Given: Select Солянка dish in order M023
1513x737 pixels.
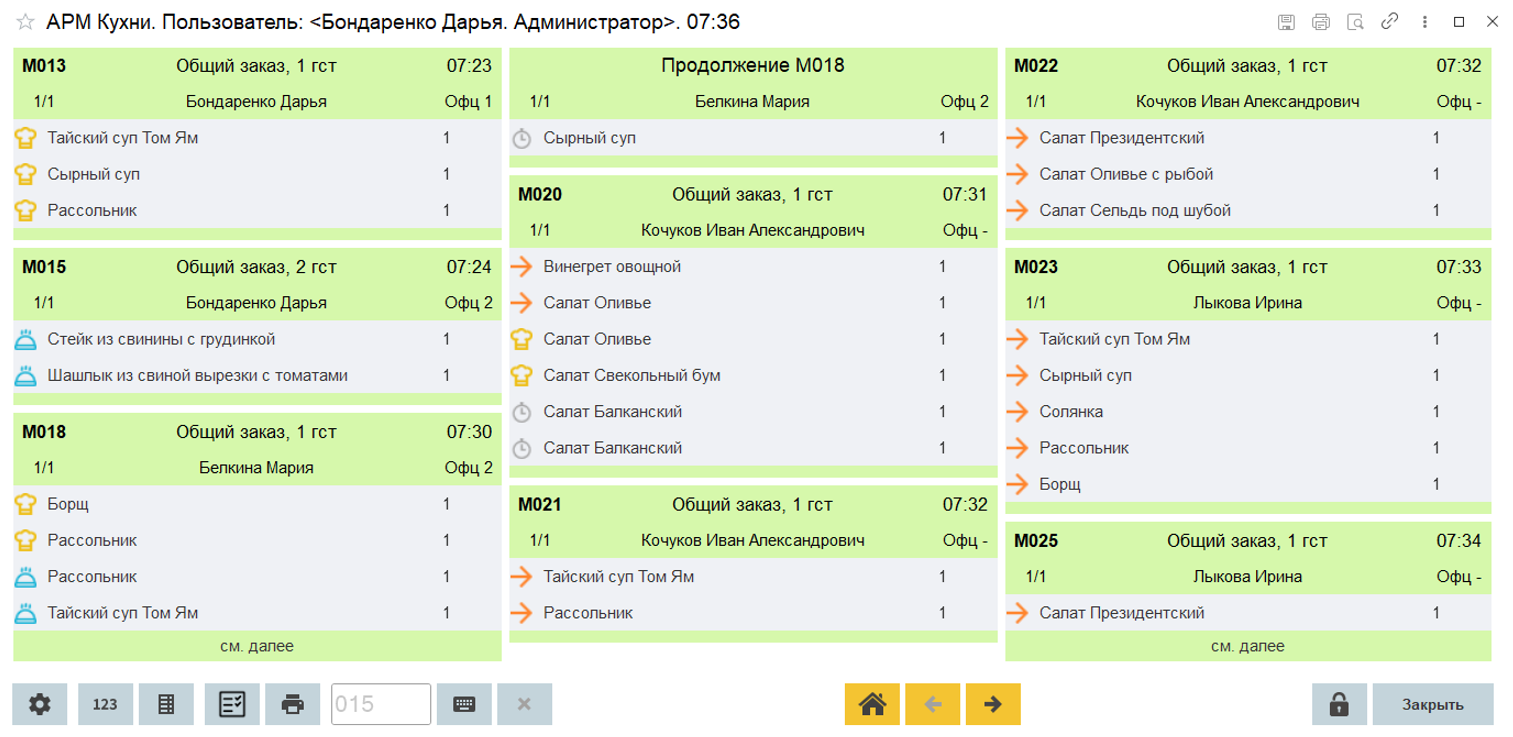Looking at the screenshot, I should 1071,412.
